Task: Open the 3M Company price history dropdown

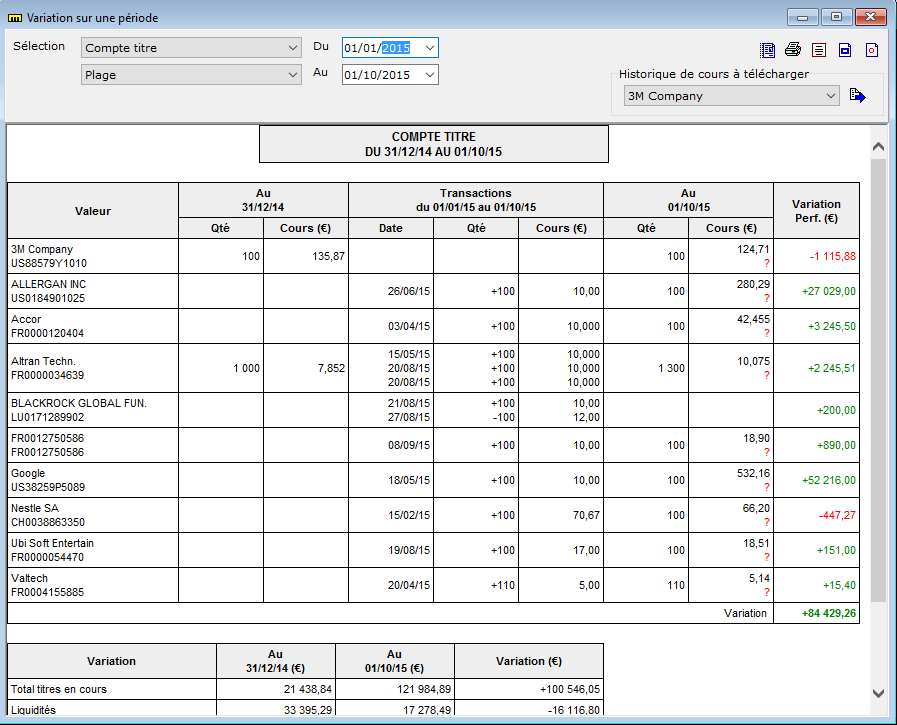Action: [x=731, y=96]
